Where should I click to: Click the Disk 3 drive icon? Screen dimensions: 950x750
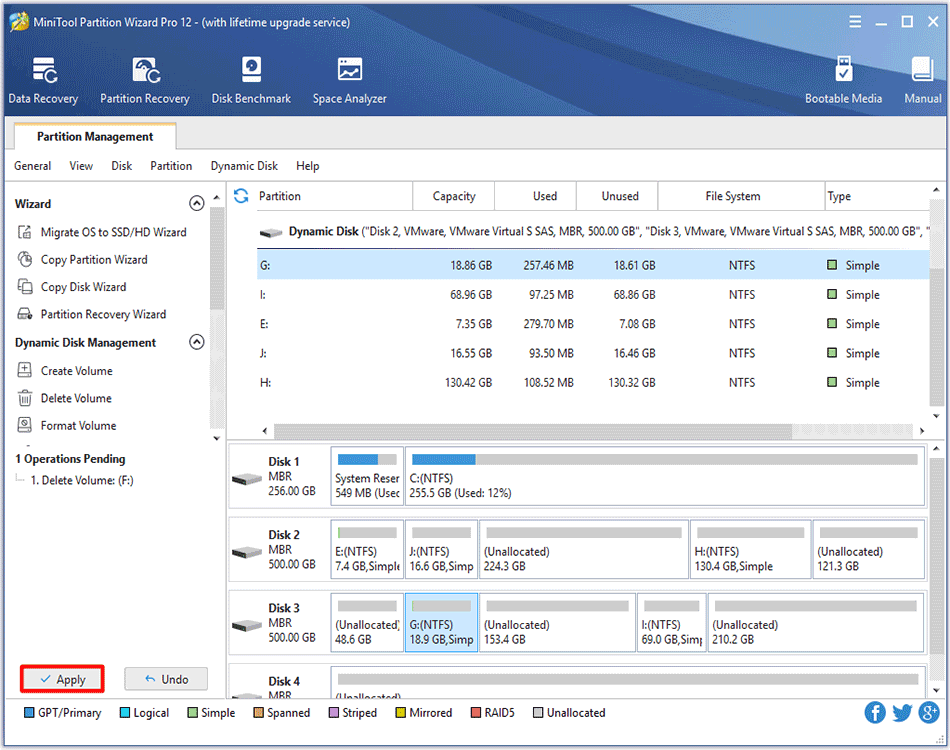tap(247, 625)
